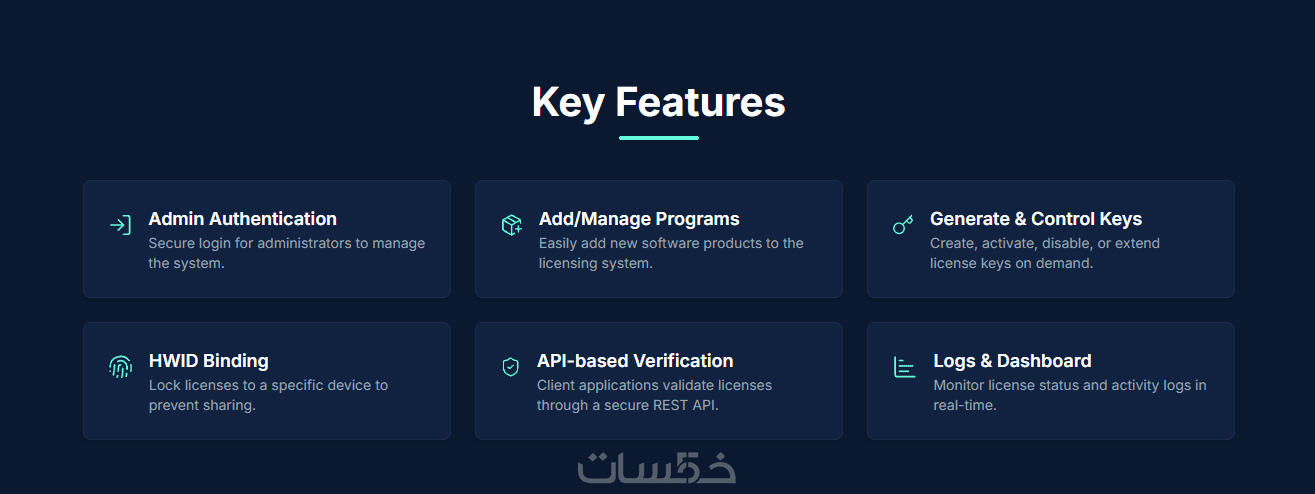Click the Admin Authentication login arrow icon

(x=120, y=225)
